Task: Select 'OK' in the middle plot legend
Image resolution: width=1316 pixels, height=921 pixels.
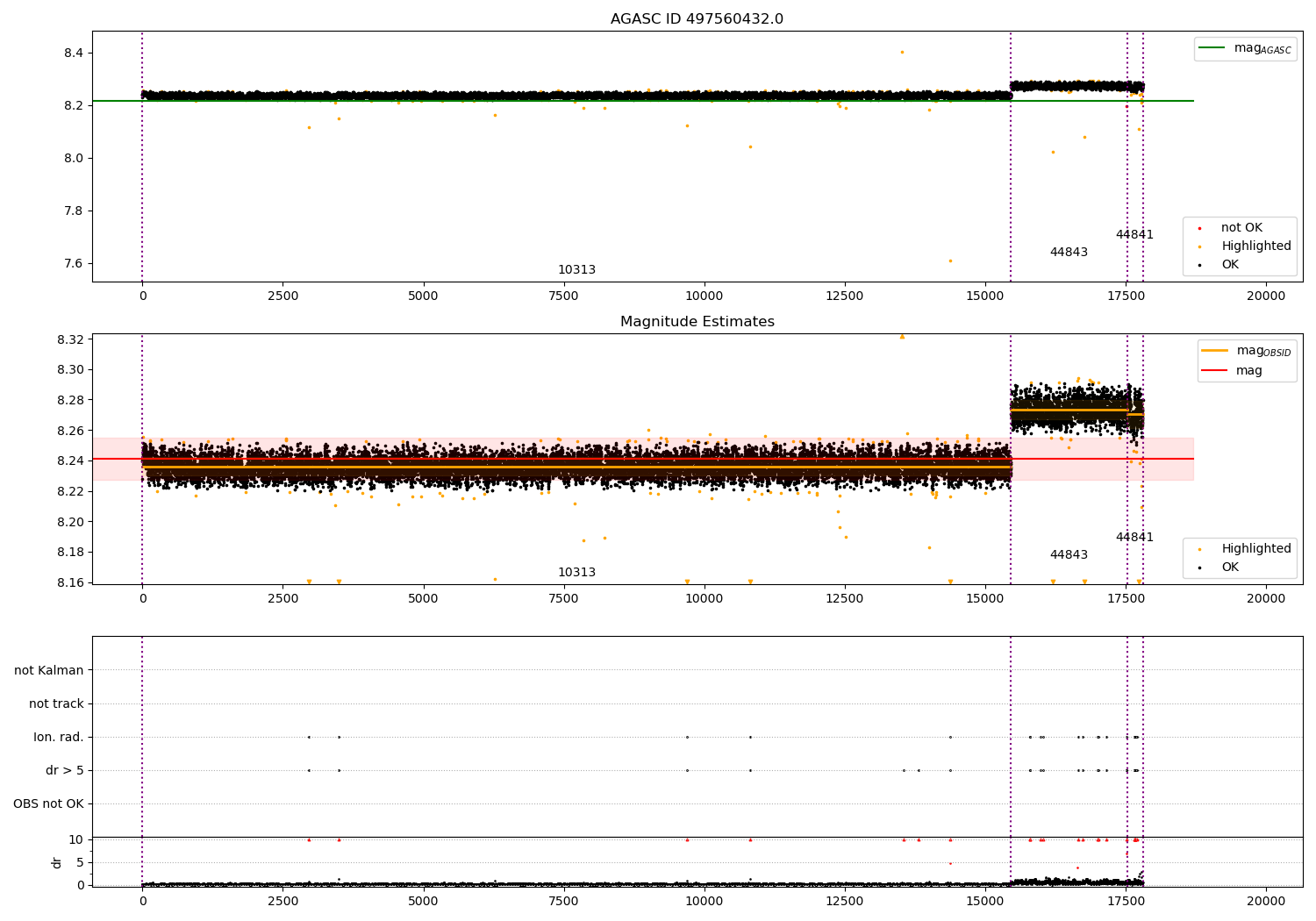Action: click(x=1230, y=568)
